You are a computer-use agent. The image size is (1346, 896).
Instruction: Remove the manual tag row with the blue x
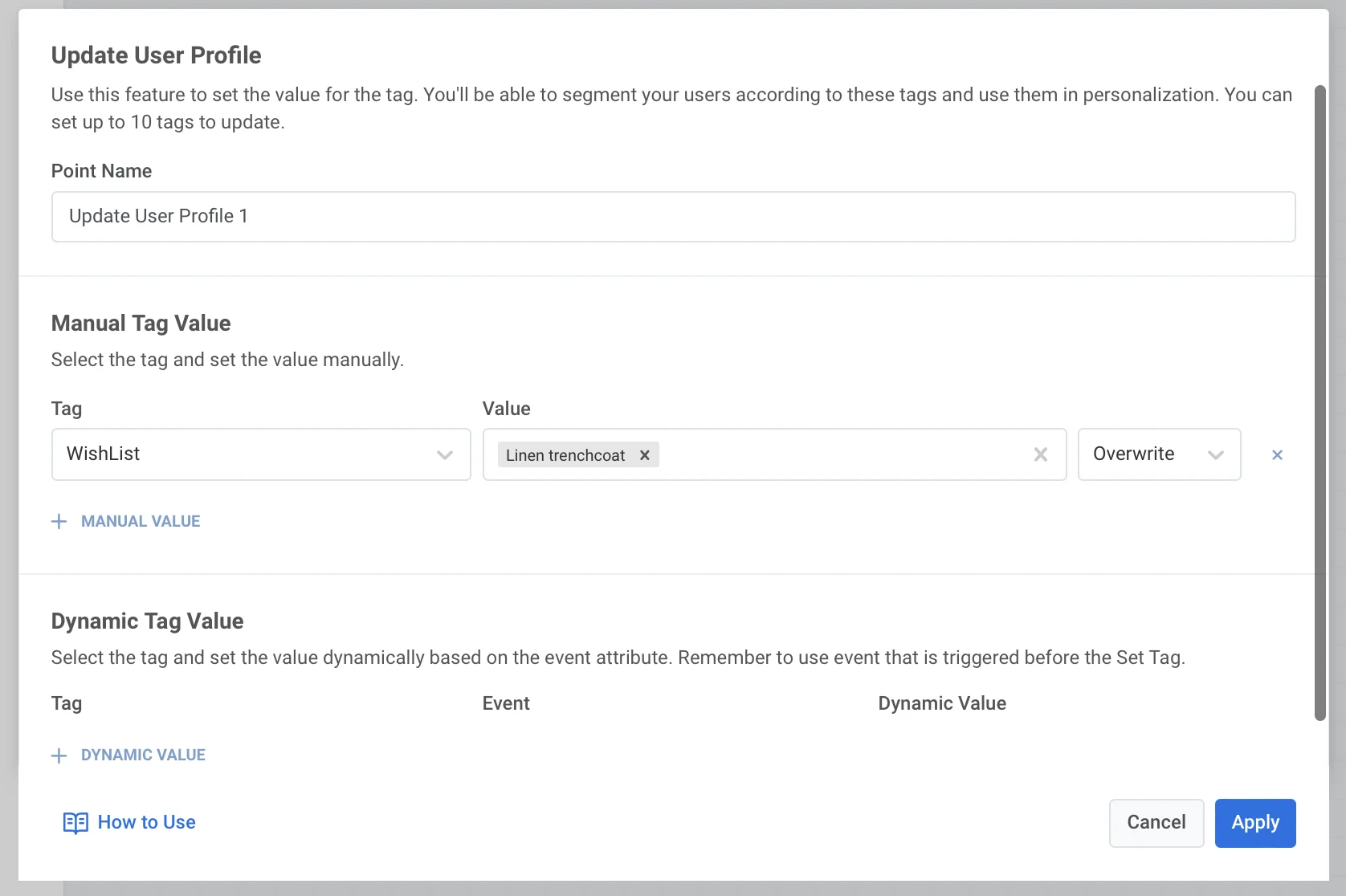(x=1277, y=454)
